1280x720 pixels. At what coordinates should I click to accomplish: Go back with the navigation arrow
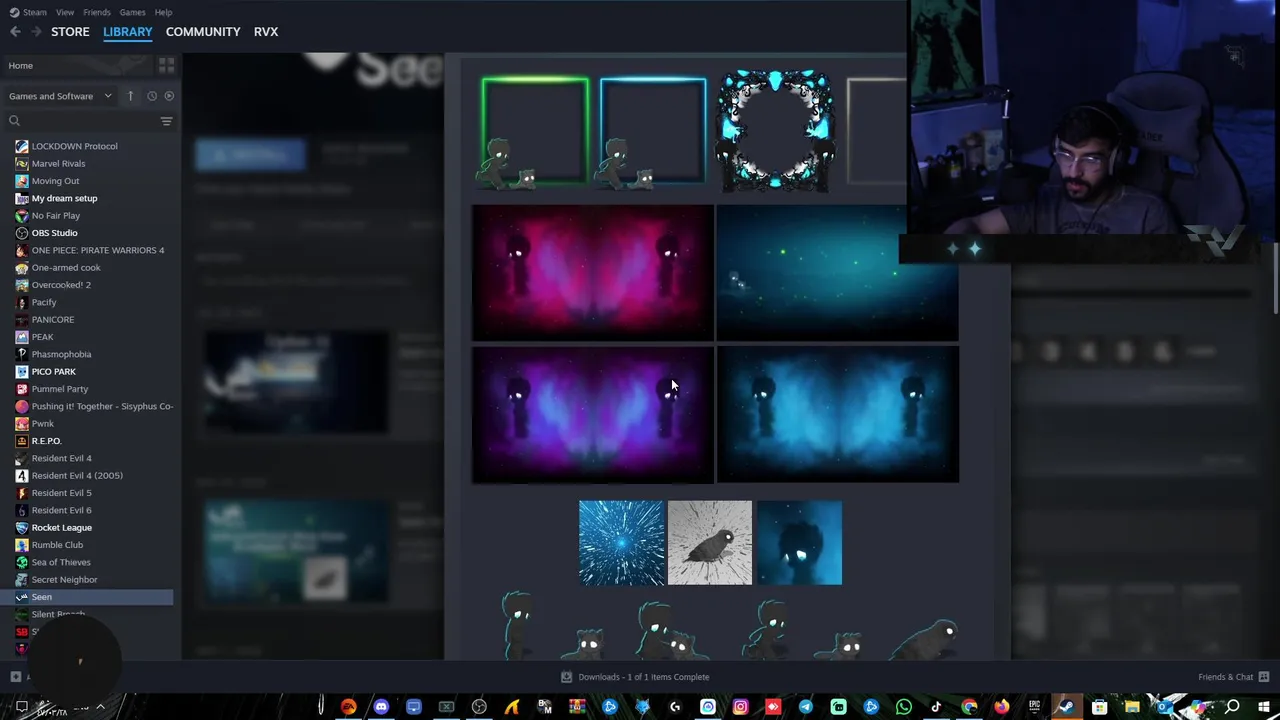click(15, 32)
